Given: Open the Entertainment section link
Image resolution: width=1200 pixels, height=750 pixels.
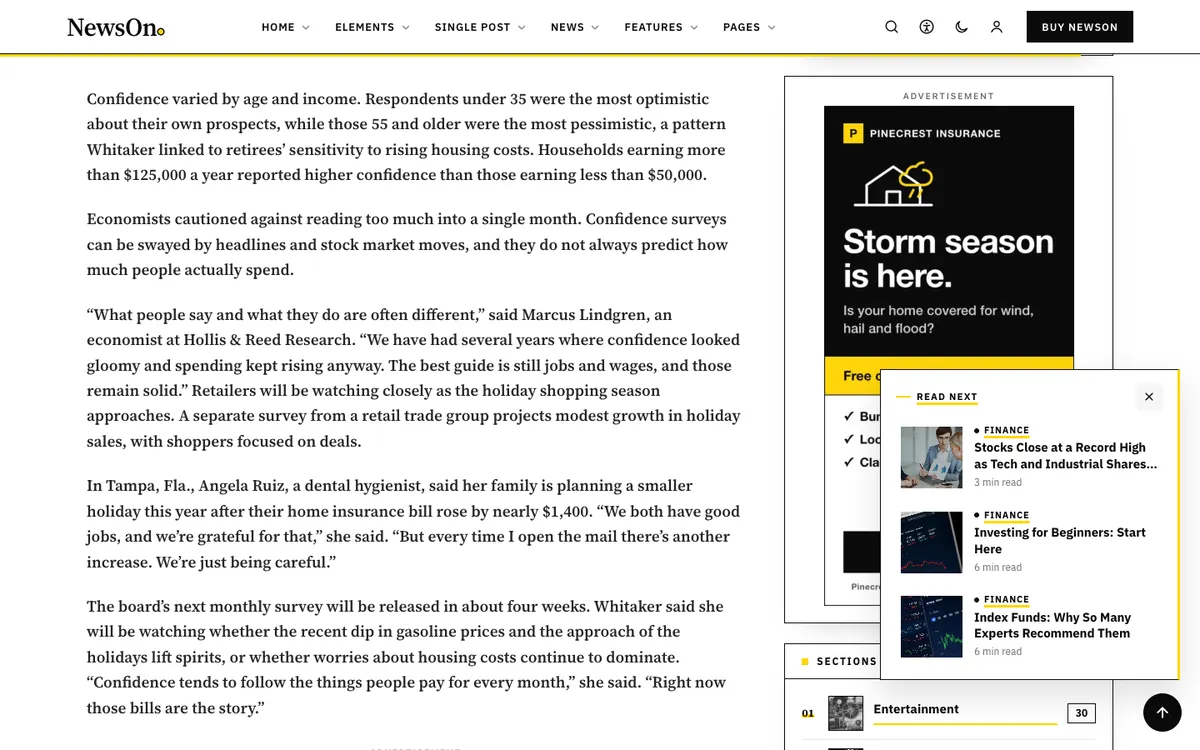Looking at the screenshot, I should 916,709.
